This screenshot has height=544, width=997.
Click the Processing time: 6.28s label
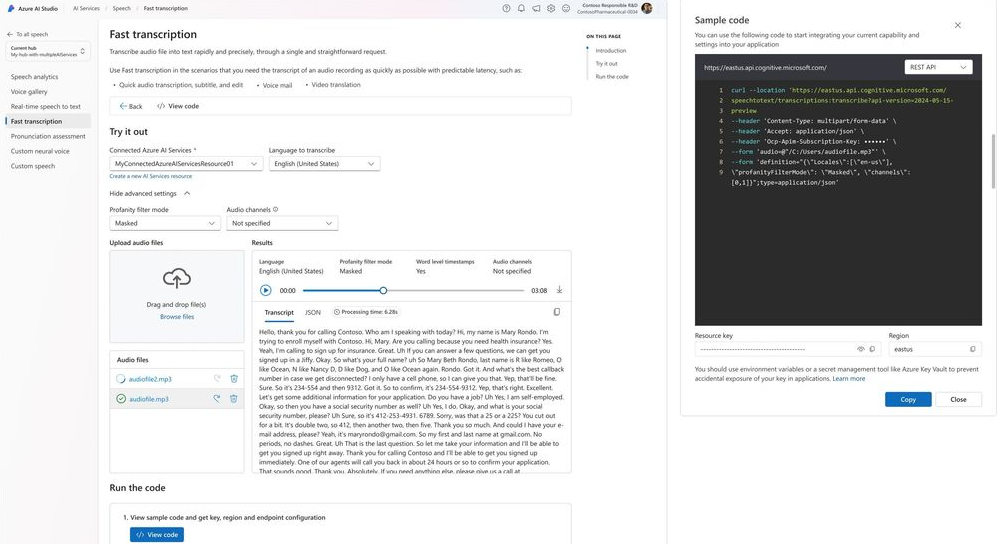[366, 312]
